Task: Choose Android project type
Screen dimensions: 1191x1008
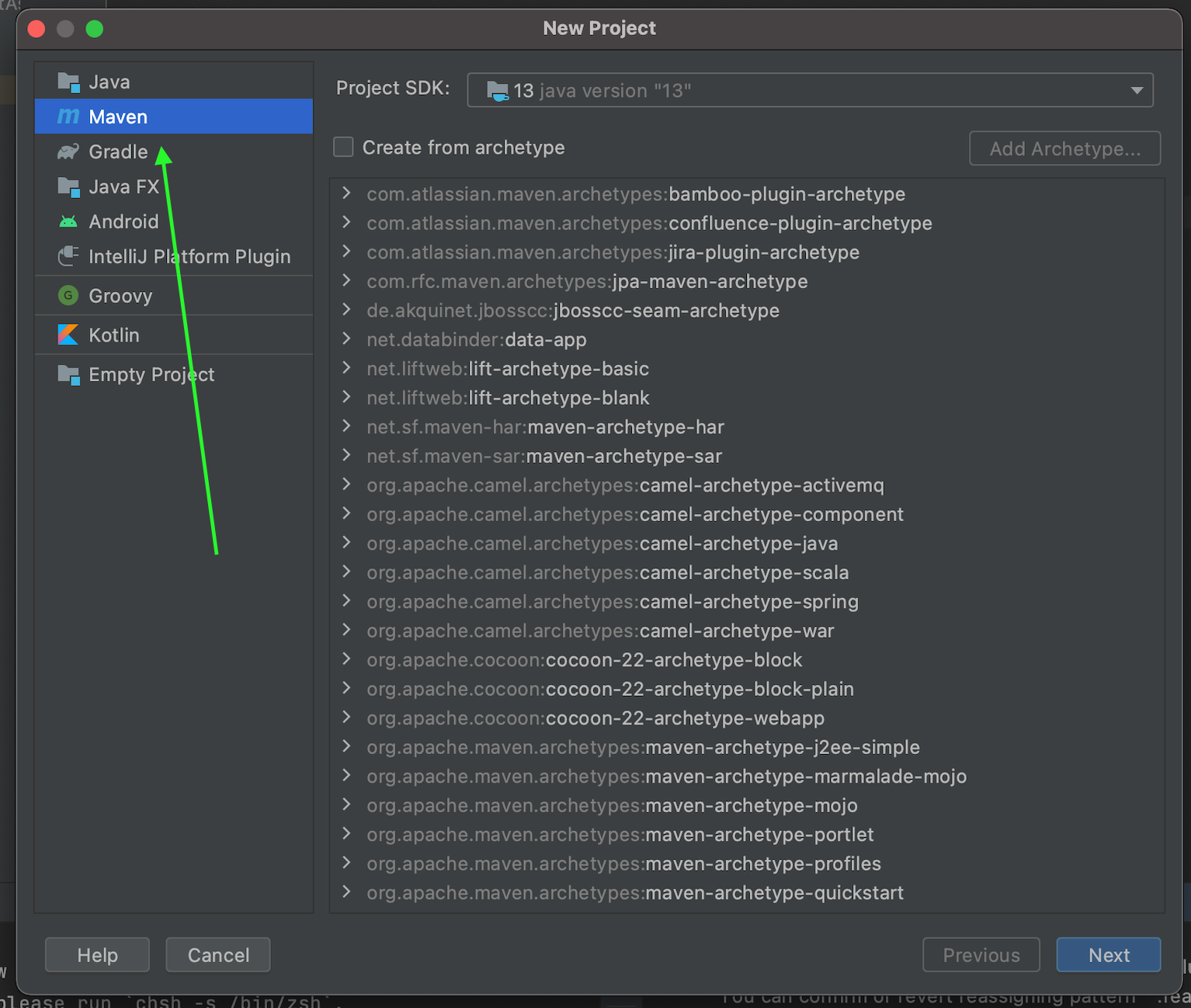Action: [x=174, y=221]
